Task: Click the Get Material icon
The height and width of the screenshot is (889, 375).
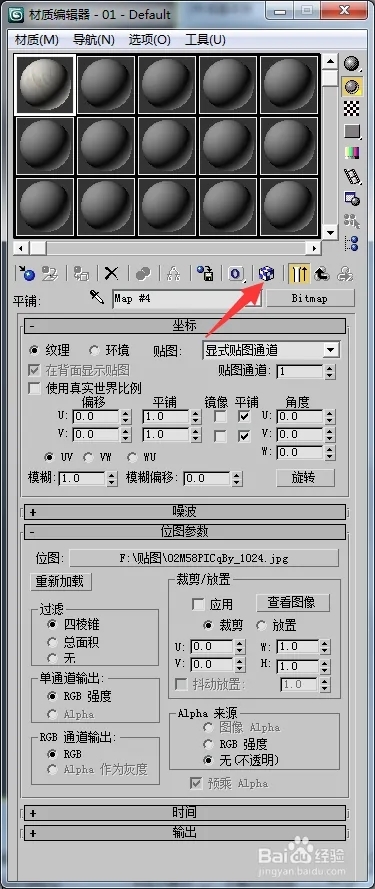Action: (x=26, y=273)
